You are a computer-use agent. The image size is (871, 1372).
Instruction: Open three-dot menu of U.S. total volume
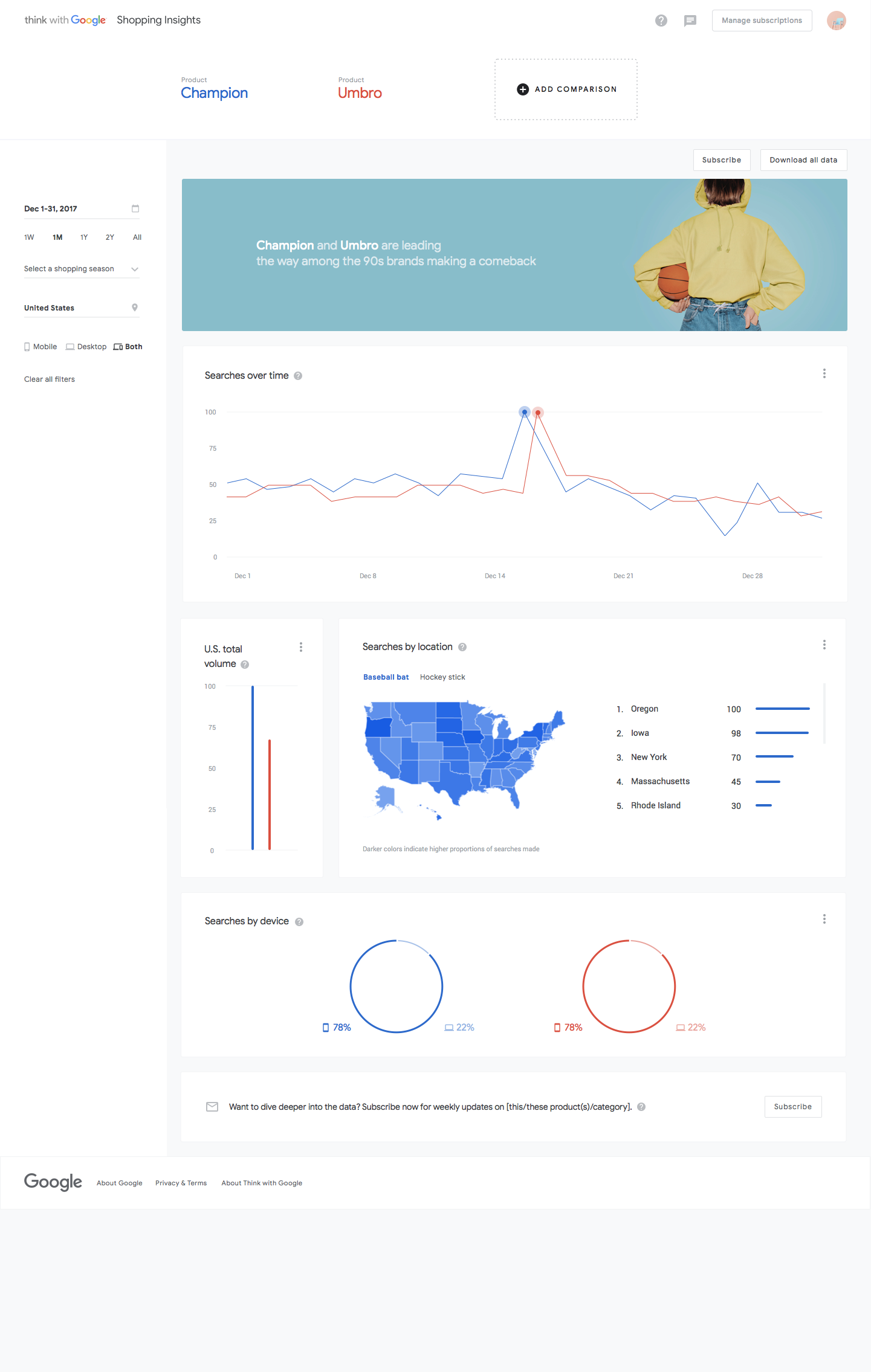tap(301, 647)
